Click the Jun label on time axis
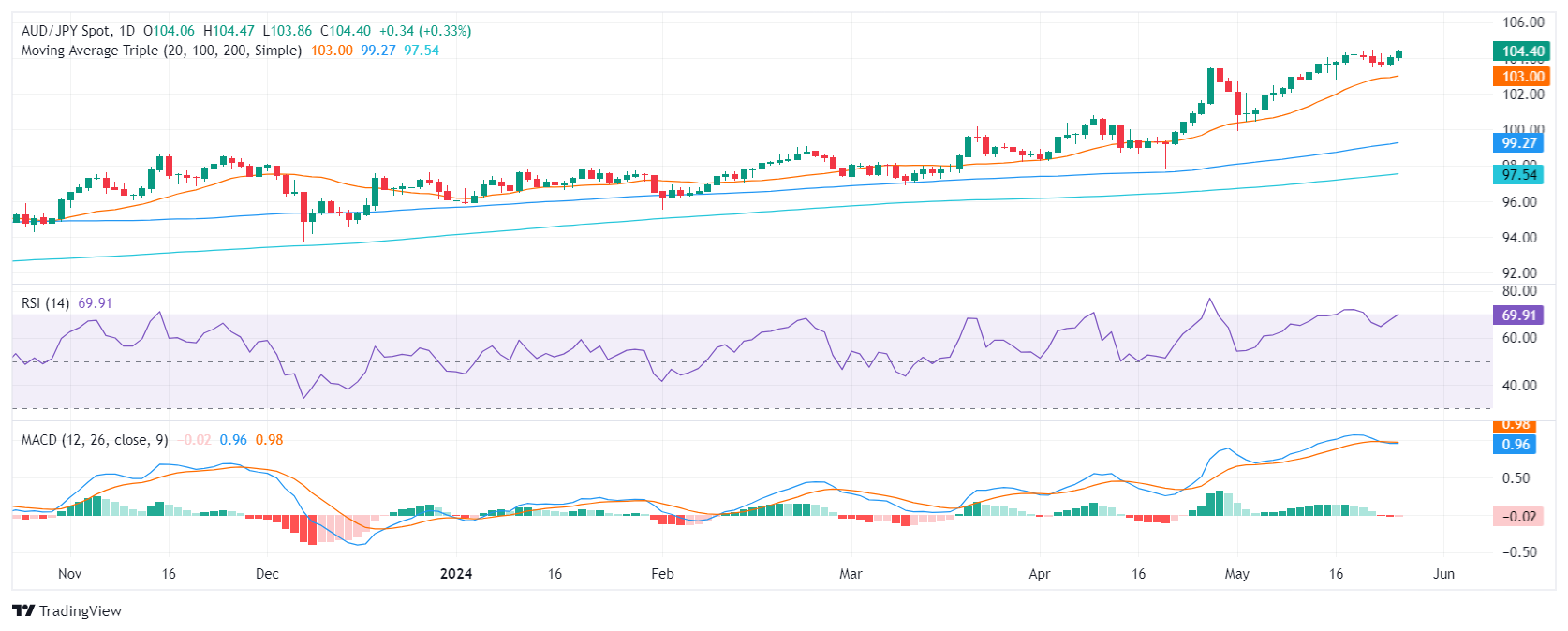1568x631 pixels. pos(1443,574)
